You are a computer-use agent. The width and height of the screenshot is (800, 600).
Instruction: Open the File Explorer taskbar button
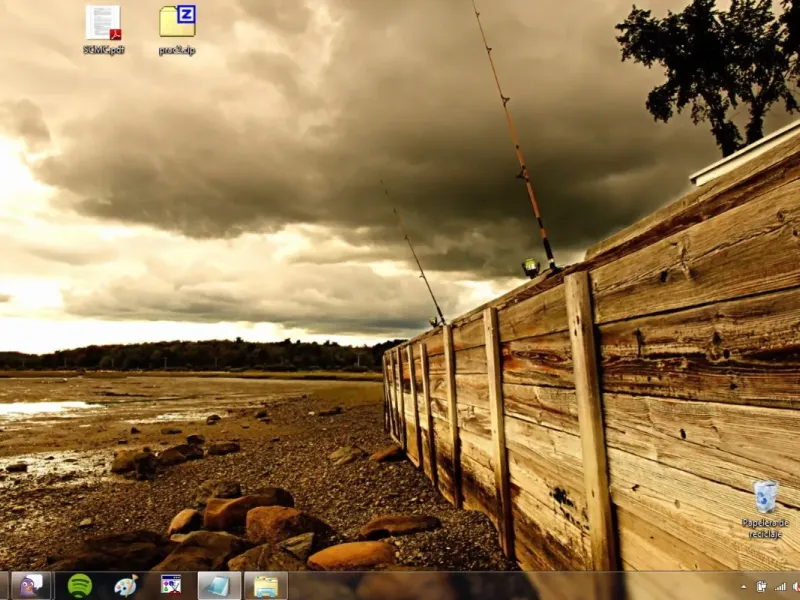click(266, 586)
